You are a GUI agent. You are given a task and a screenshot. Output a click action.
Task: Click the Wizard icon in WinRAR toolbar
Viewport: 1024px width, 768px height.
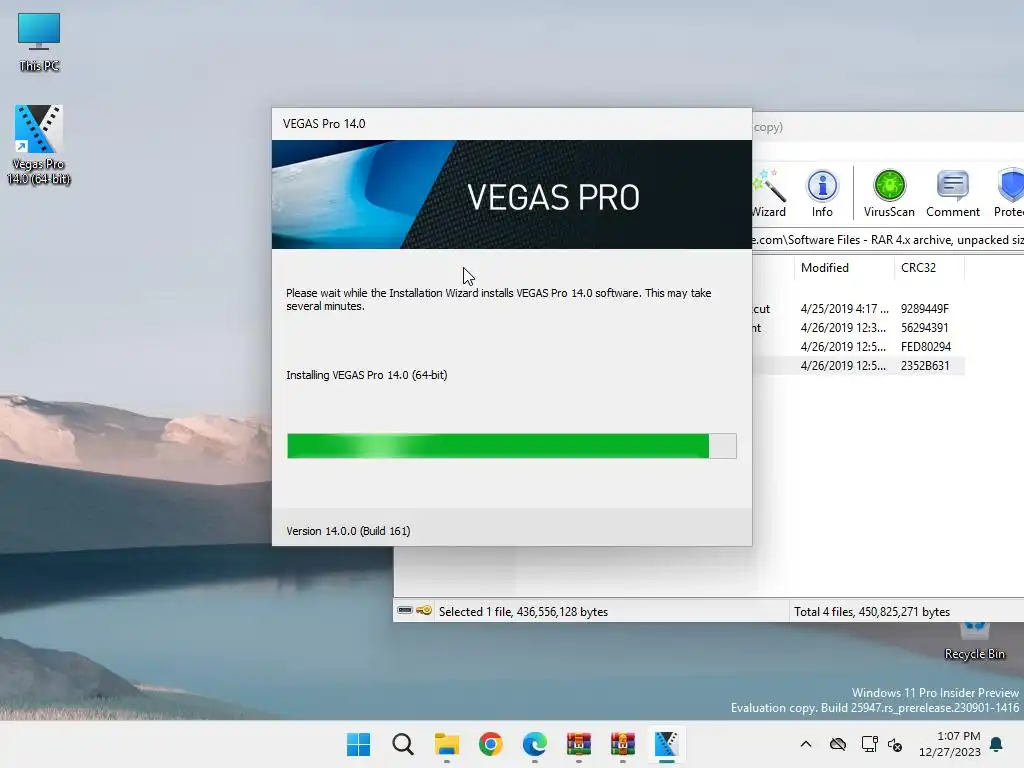(769, 193)
